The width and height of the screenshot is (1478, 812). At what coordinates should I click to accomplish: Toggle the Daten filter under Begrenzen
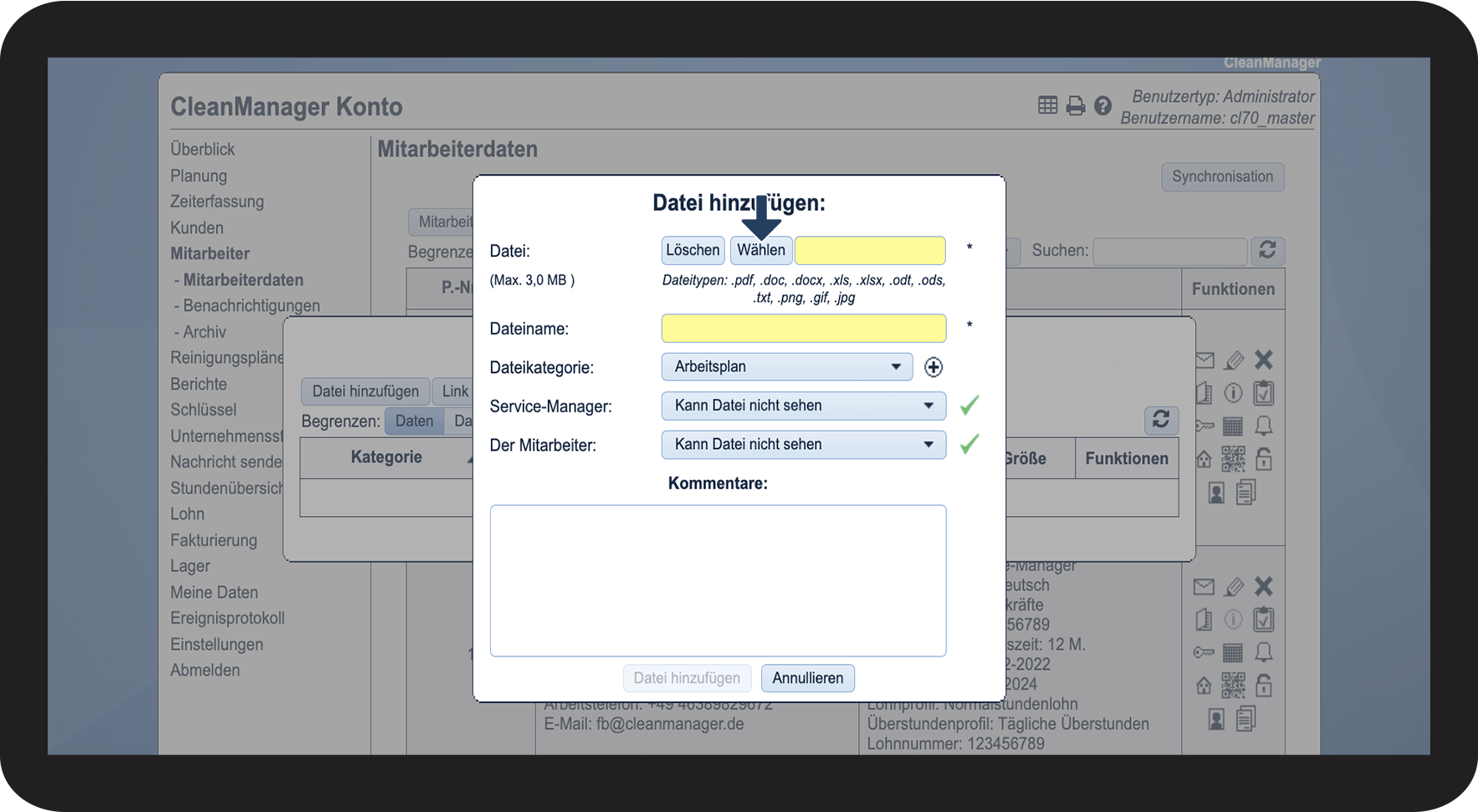[x=414, y=421]
